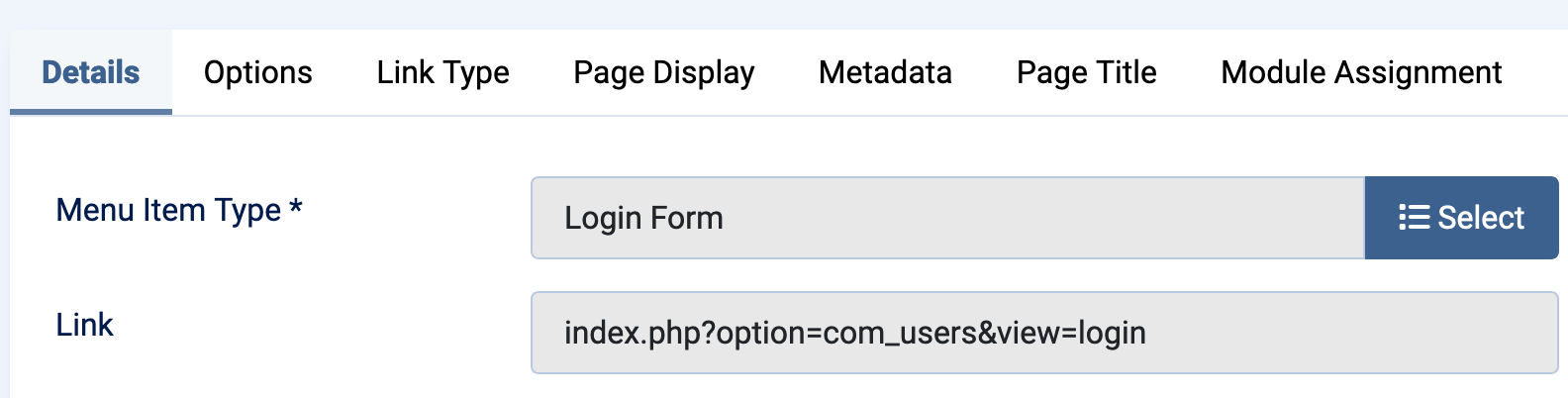Go to the Page Display tab
Screen dimensions: 1568x398
pos(663,72)
